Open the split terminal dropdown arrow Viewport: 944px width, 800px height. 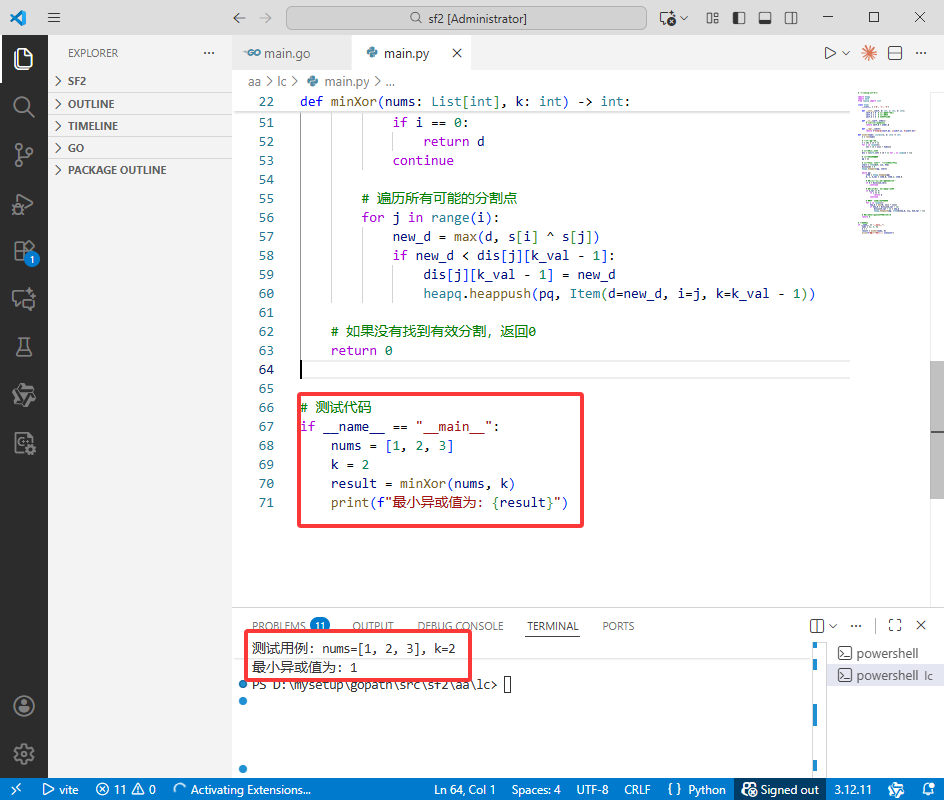pyautogui.click(x=833, y=626)
